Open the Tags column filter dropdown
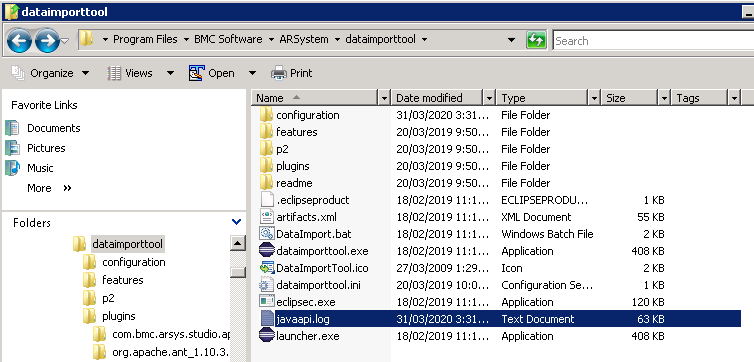The height and width of the screenshot is (362, 754). point(734,98)
